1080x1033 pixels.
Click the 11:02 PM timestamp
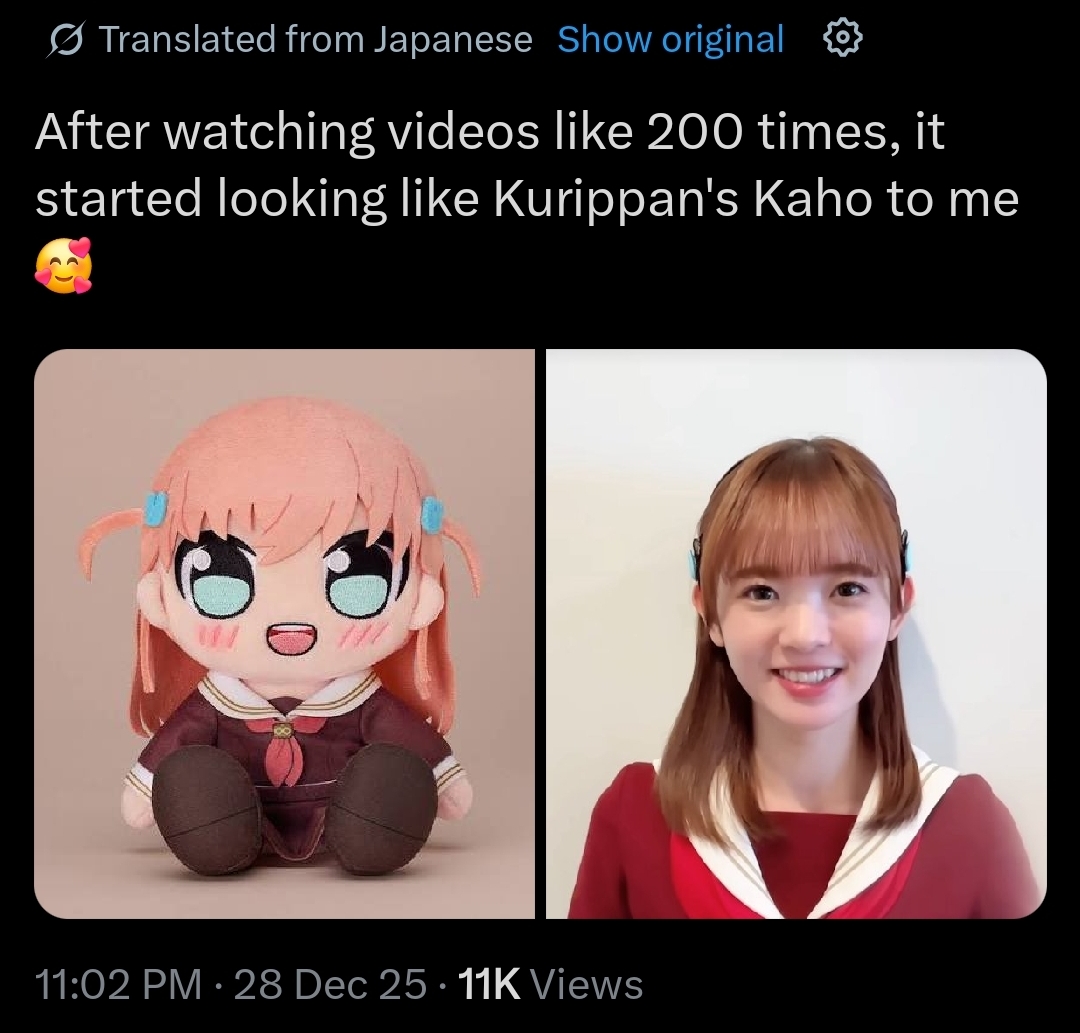[x=118, y=983]
